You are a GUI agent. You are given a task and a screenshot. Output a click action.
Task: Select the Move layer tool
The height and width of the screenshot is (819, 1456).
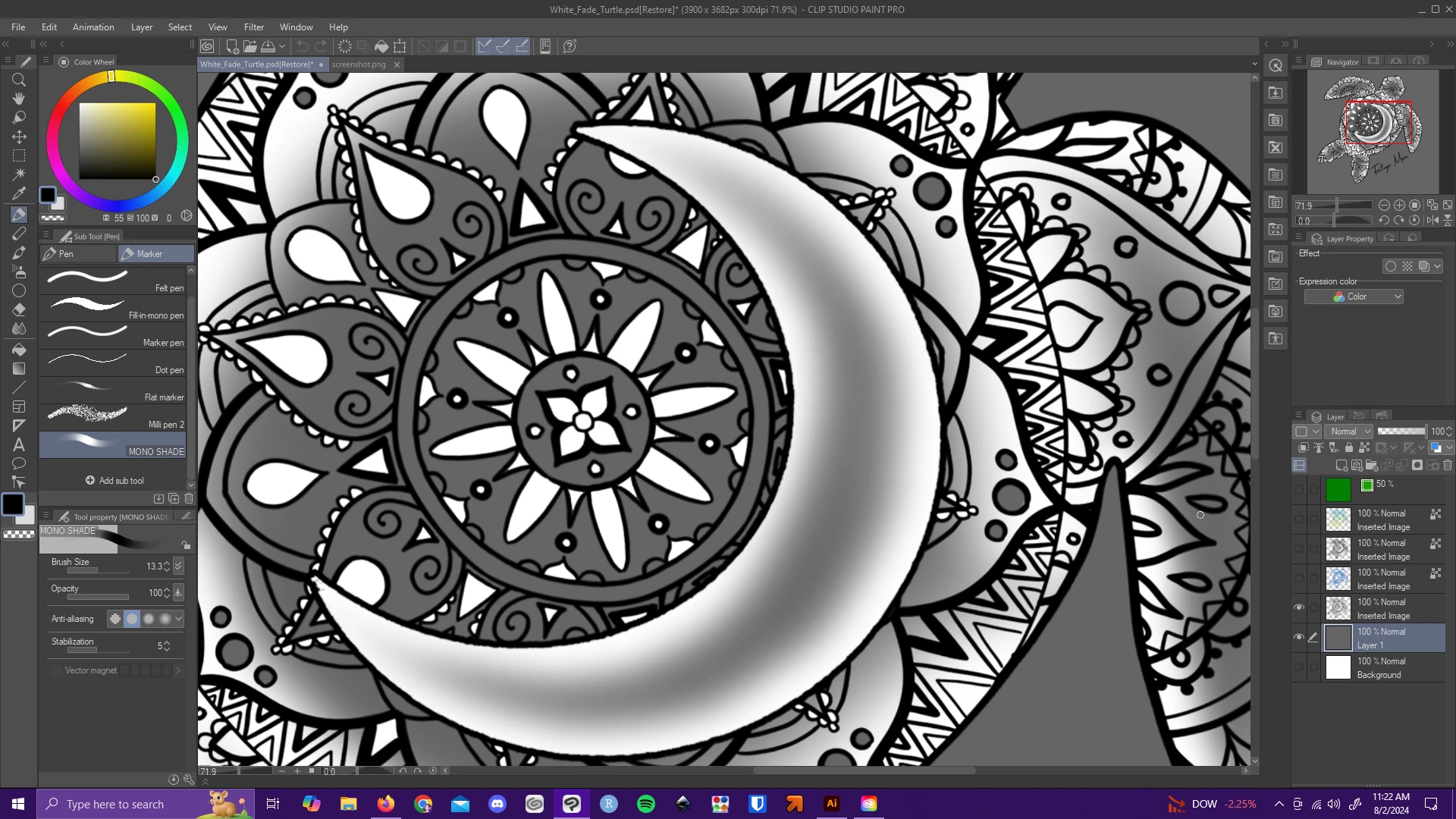coord(19,136)
